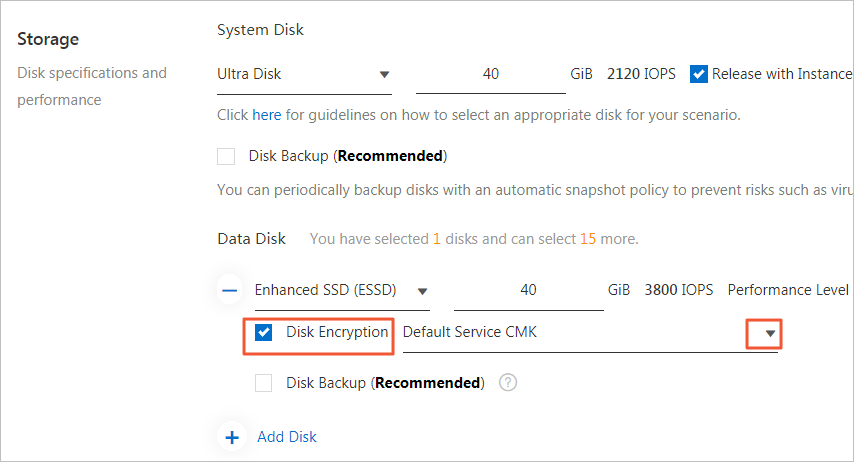Click the 3800 IOPS value

(x=679, y=290)
